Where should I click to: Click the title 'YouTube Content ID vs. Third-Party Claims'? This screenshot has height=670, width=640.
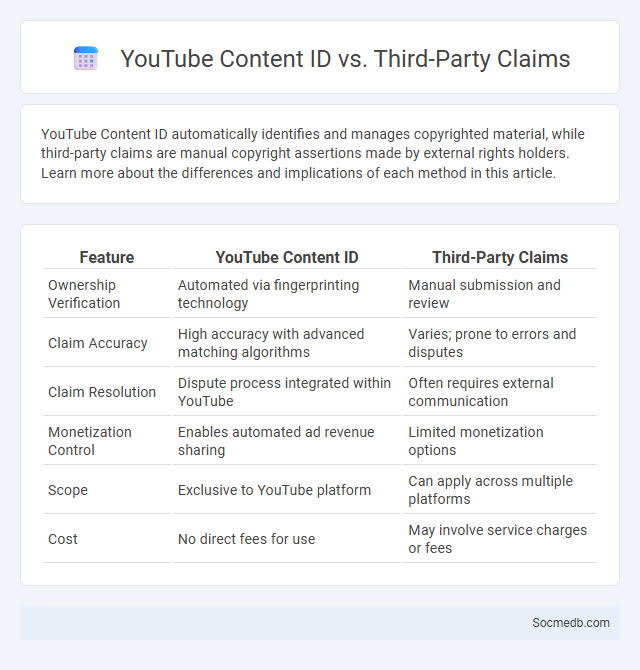coord(345,59)
